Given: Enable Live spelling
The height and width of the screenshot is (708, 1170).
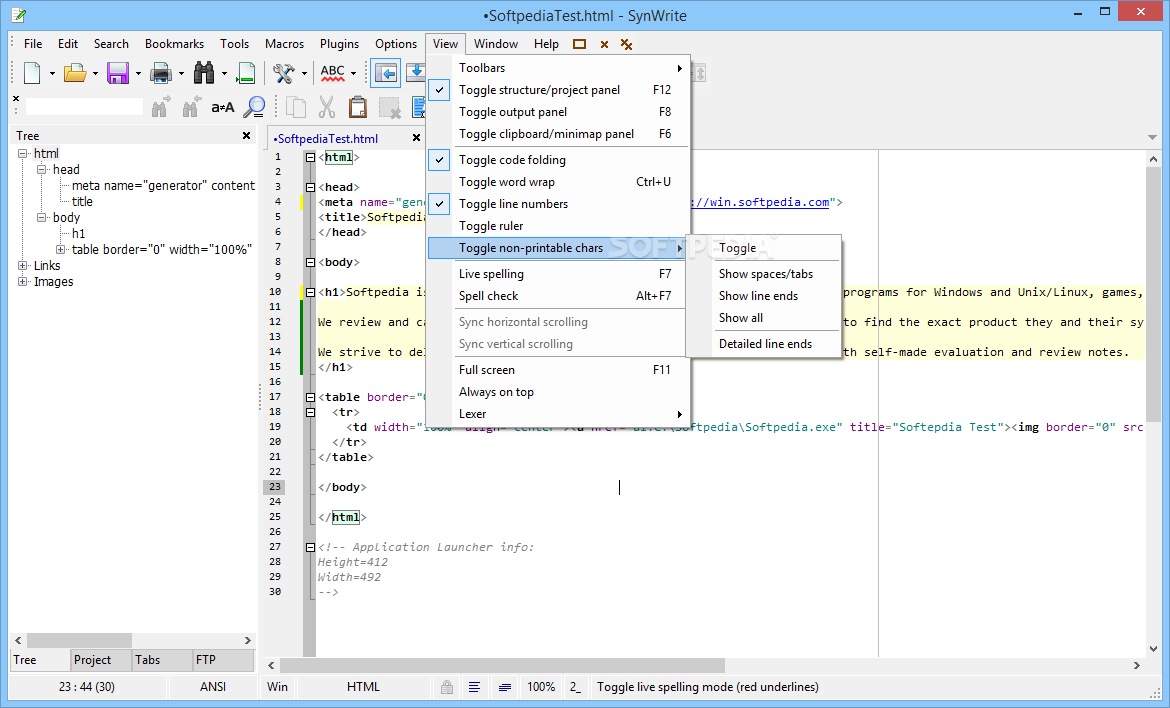Looking at the screenshot, I should point(557,274).
